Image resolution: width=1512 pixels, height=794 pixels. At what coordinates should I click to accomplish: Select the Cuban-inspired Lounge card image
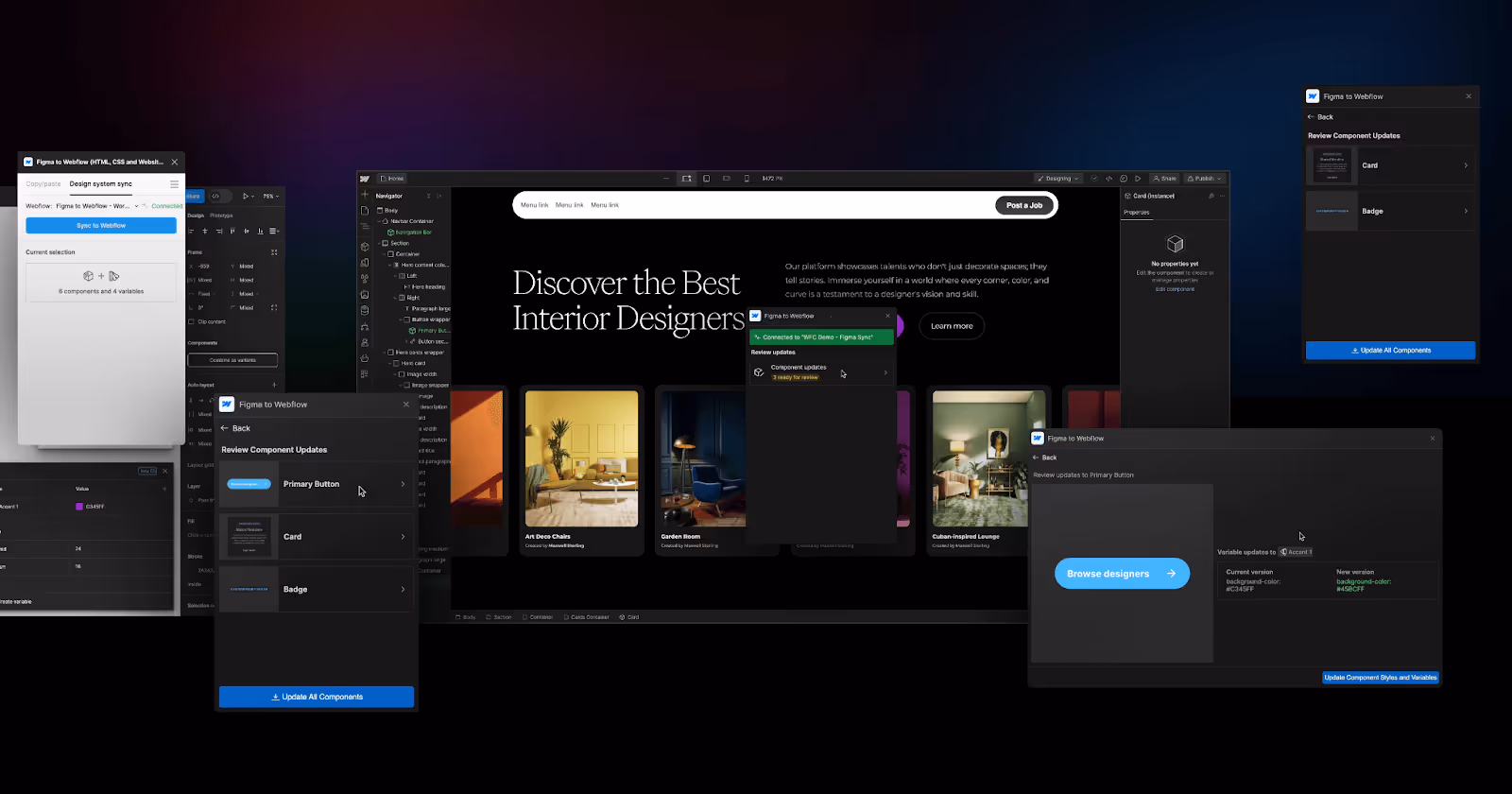pos(988,458)
